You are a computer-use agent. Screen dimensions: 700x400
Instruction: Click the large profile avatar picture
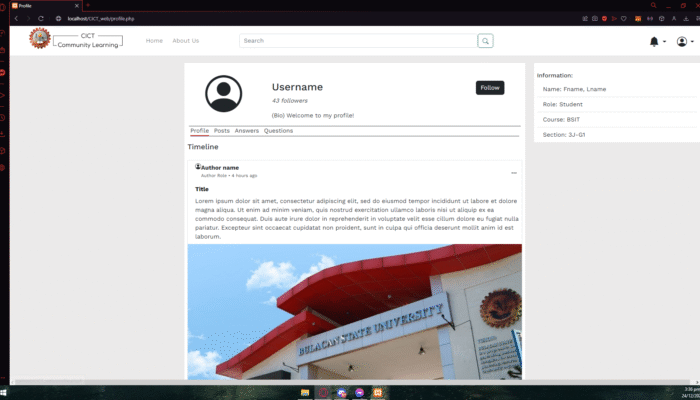(x=224, y=94)
